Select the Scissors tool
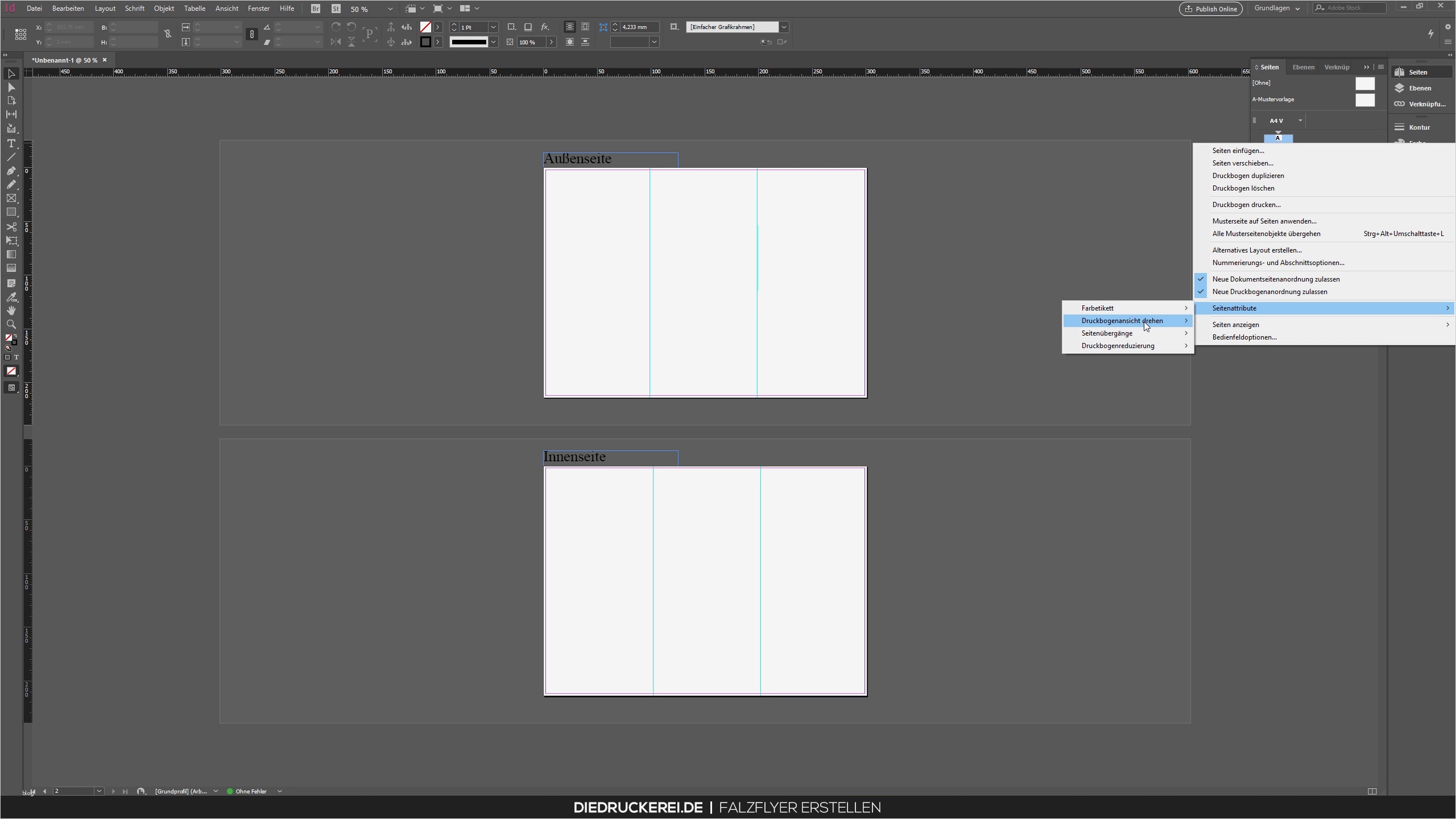This screenshot has width=1456, height=819. (x=11, y=226)
